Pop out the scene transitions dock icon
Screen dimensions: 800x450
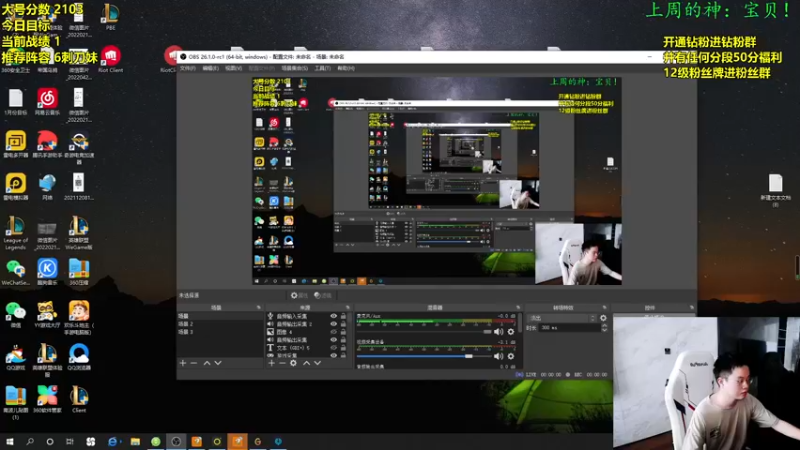pyautogui.click(x=605, y=308)
